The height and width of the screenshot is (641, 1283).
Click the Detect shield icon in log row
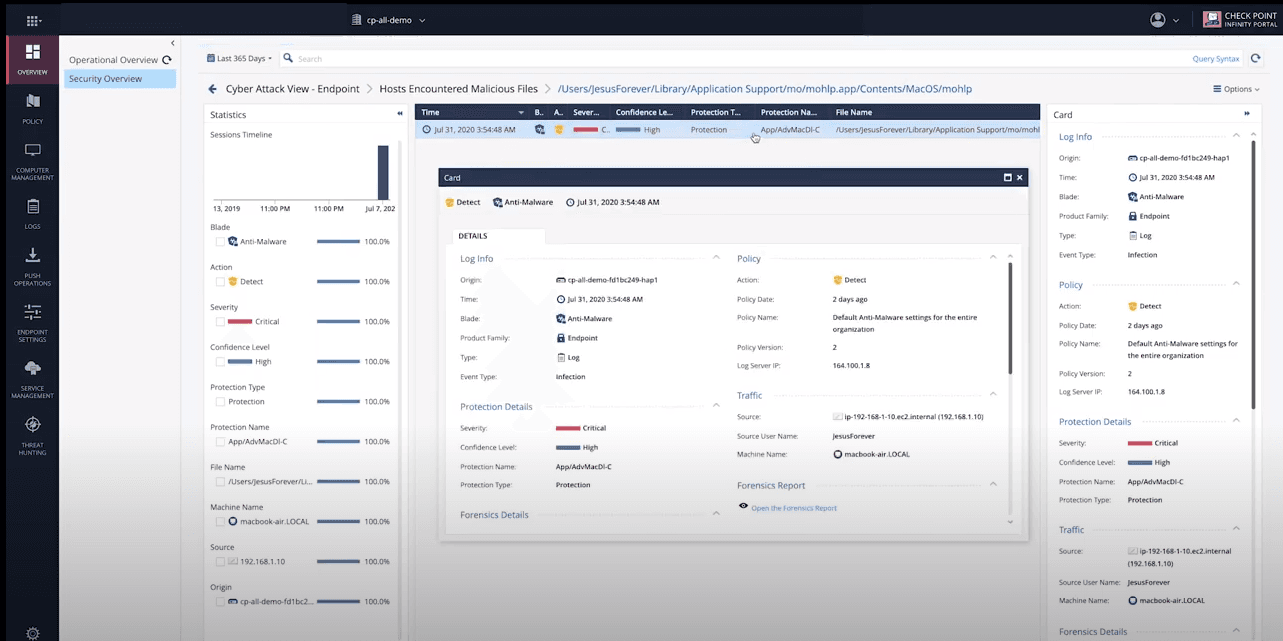point(559,130)
